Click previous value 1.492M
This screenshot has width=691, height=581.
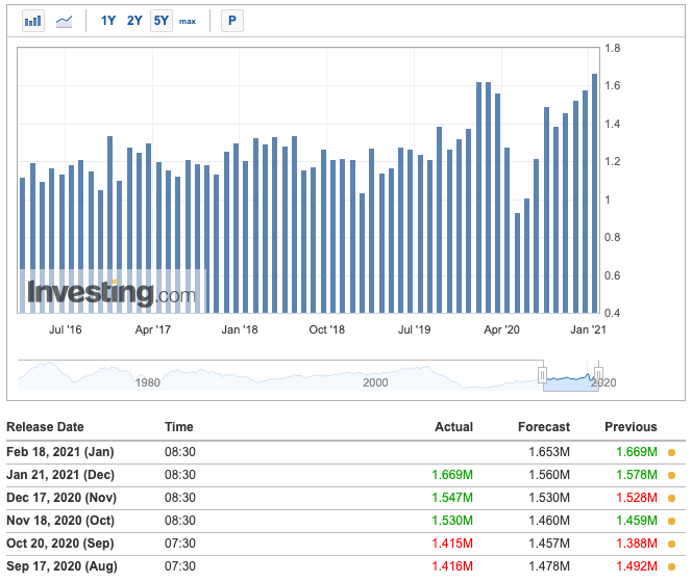pos(636,566)
